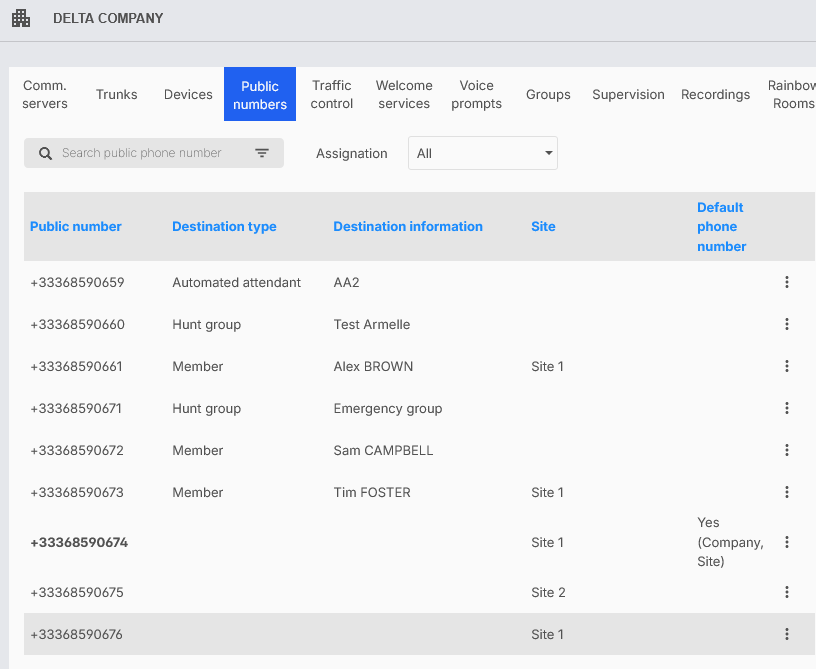
Task: Open three-dot menu for Sam CAMPBELL row
Action: [787, 451]
